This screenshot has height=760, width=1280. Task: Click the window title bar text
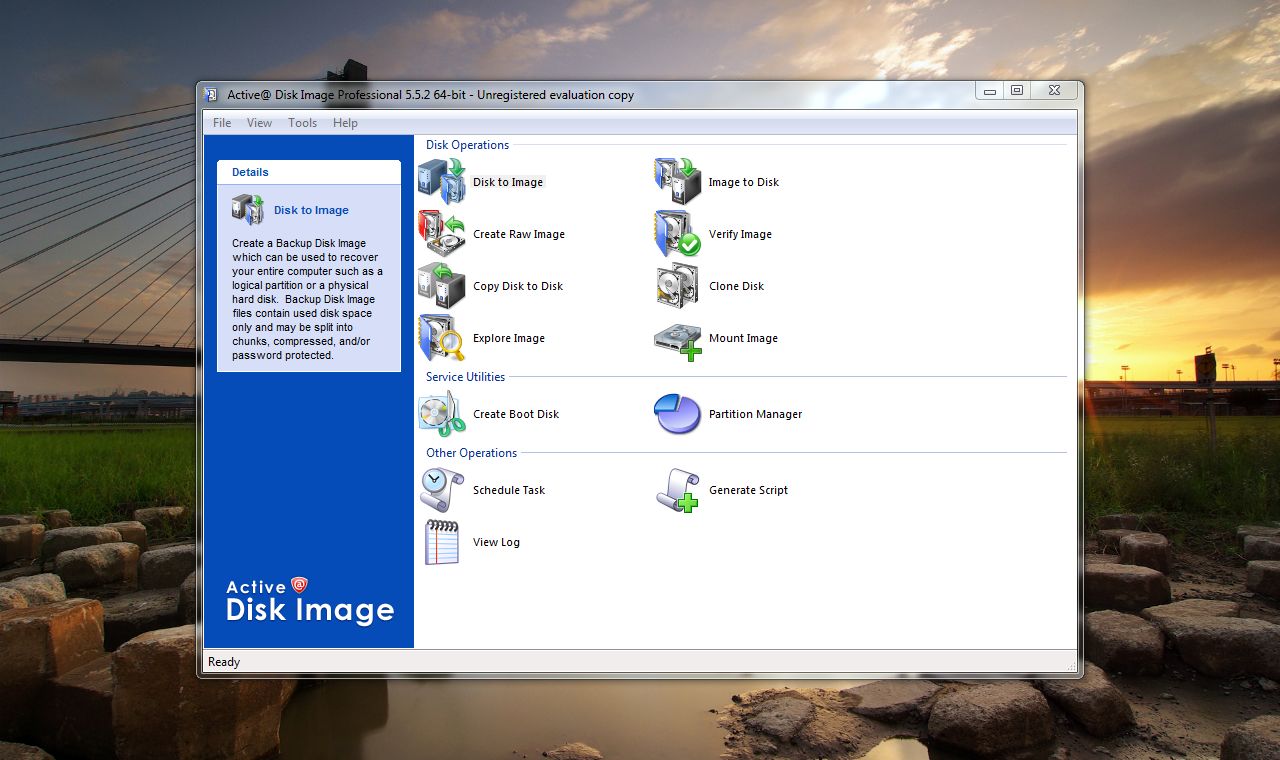430,95
